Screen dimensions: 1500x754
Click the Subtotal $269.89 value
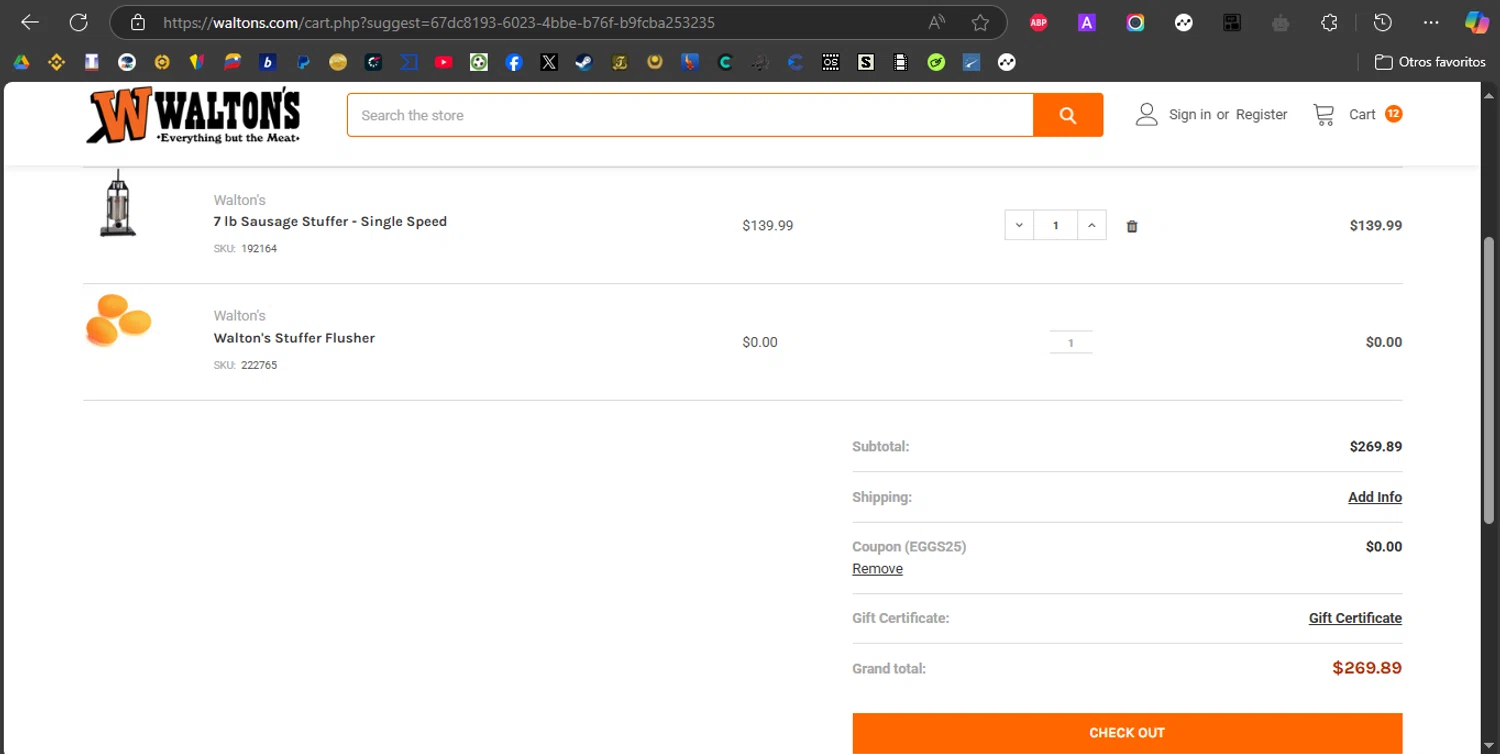coord(1376,447)
